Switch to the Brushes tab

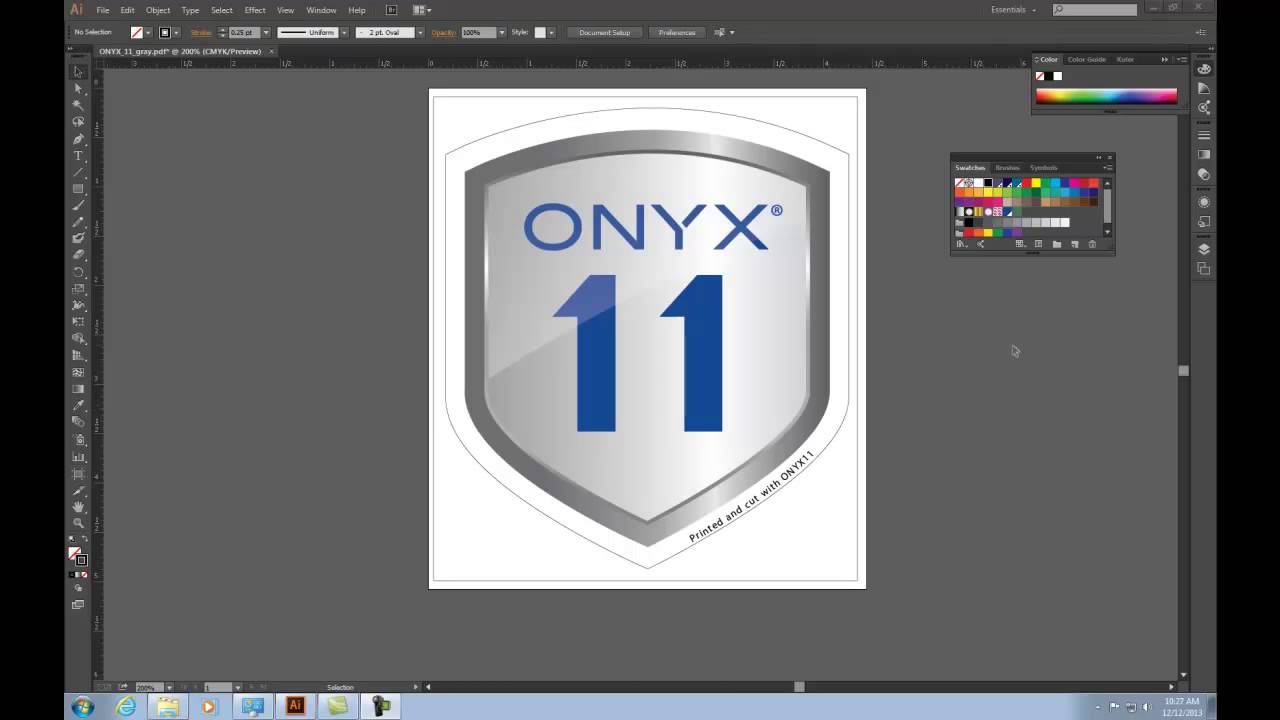(x=1008, y=167)
